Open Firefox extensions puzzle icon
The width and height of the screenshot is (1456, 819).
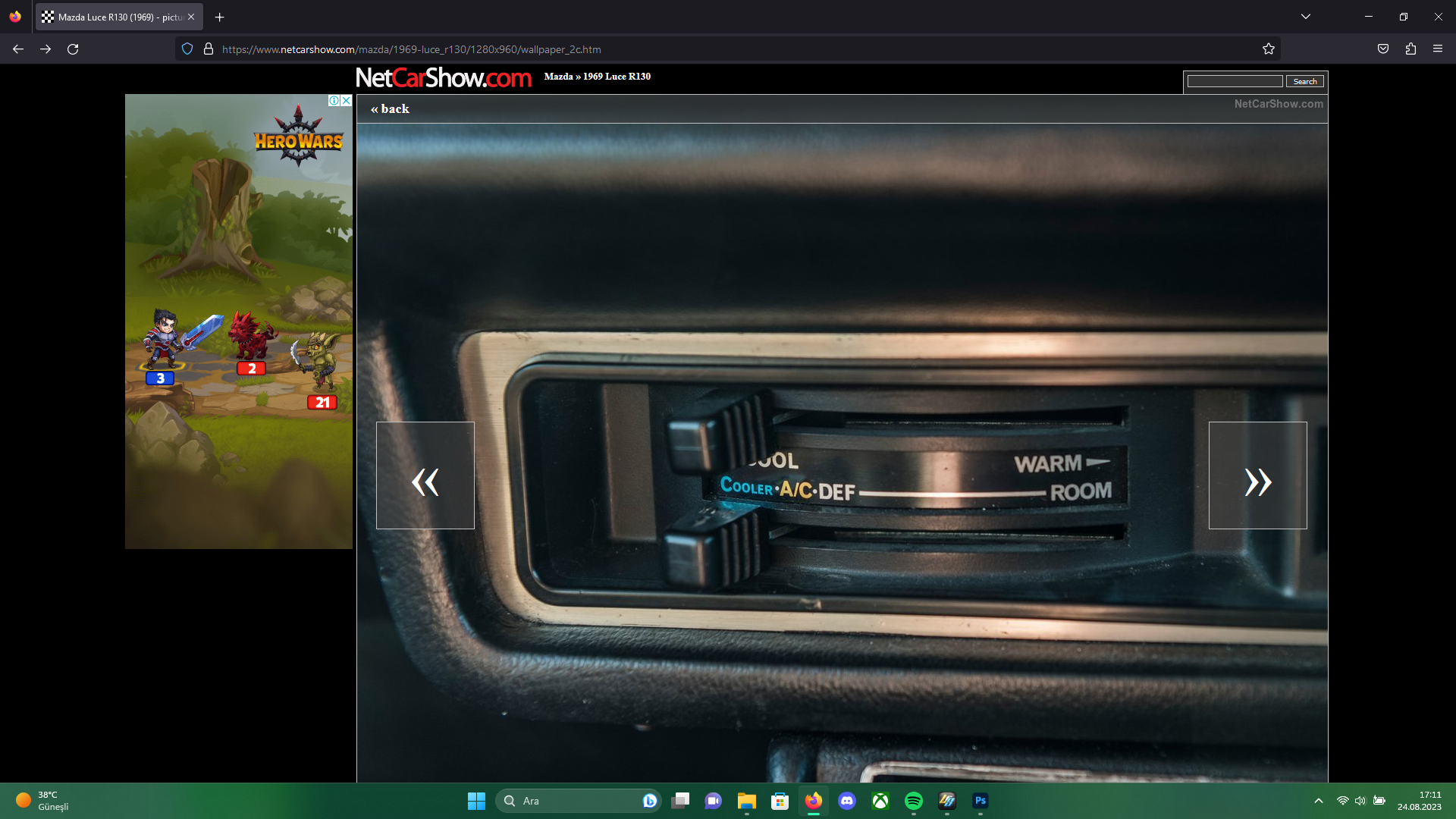click(1410, 49)
